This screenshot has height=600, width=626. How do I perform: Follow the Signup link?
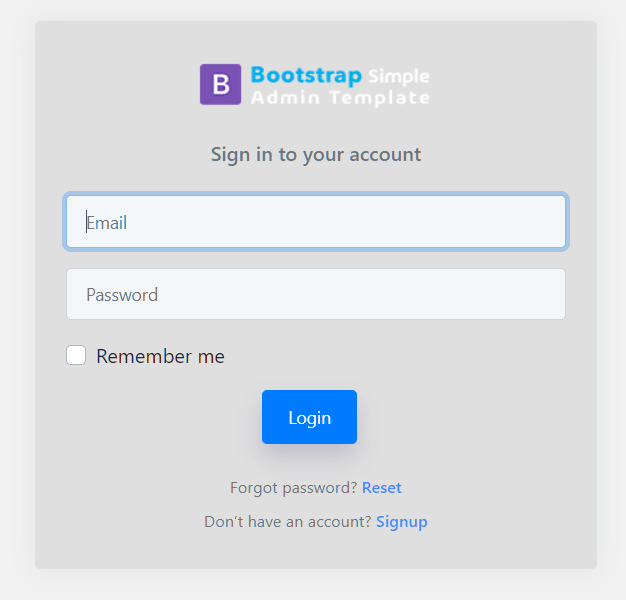point(401,522)
